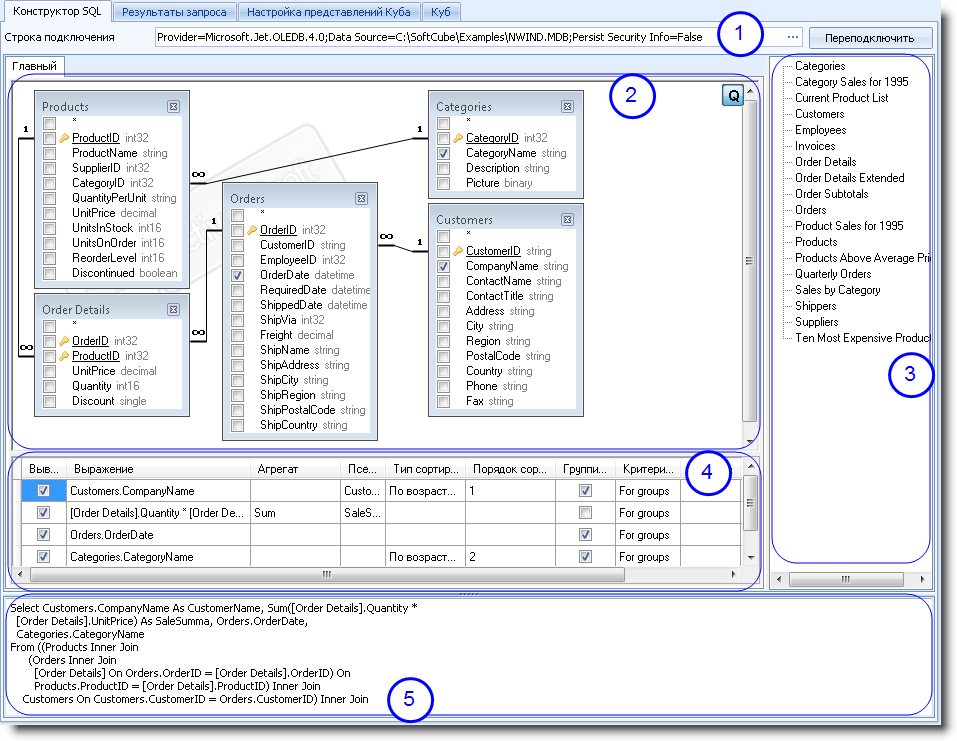Image resolution: width=957 pixels, height=741 pixels.
Task: Uncheck CategoryName field in Categories table
Action: [x=443, y=154]
